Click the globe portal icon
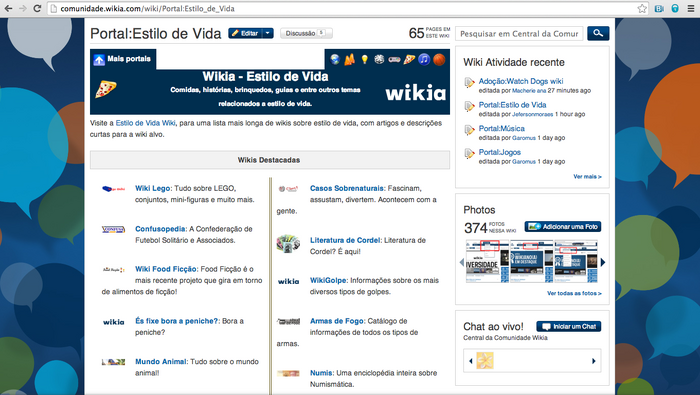This screenshot has height=395, width=700. (335, 59)
